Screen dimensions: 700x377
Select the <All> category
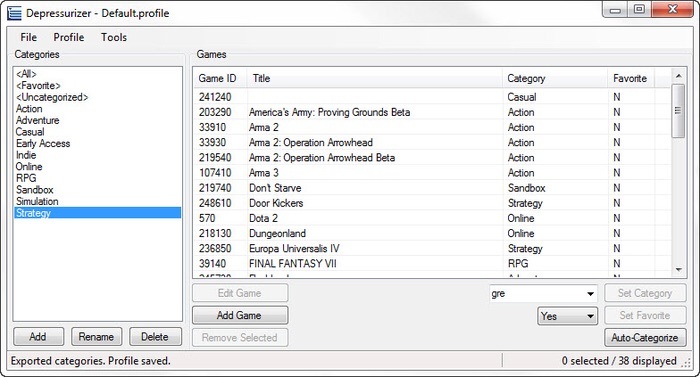[x=97, y=74]
